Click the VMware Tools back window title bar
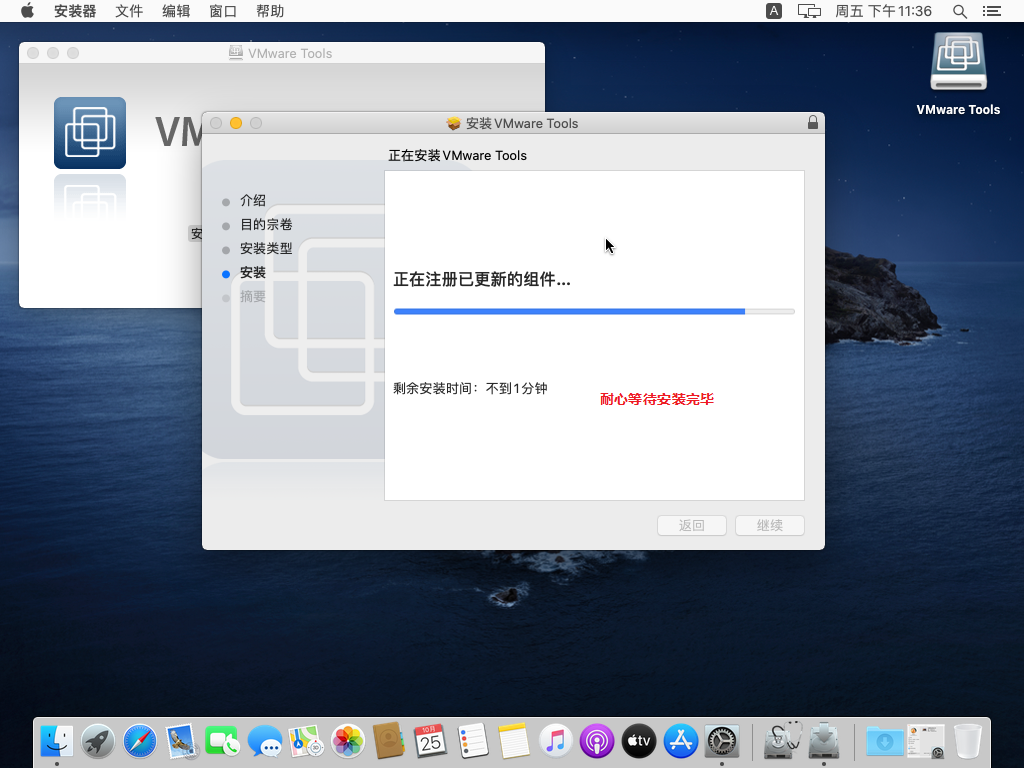The height and width of the screenshot is (768, 1024). 281,53
